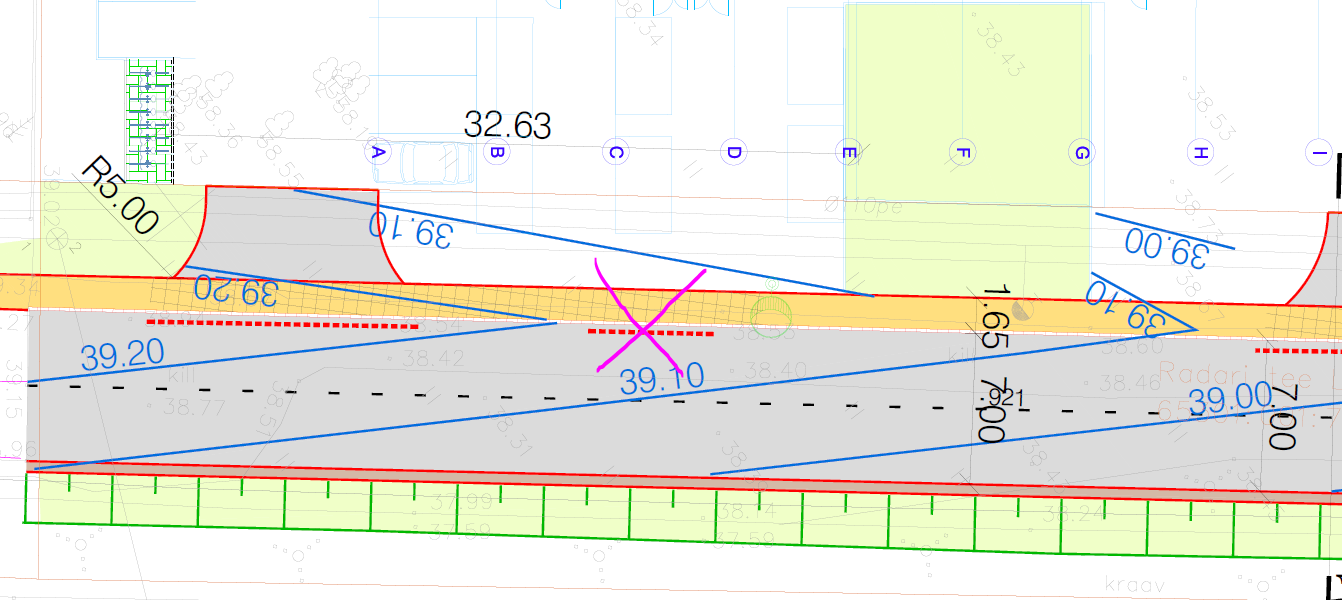Click the 39.10 label below magenta X

[x=661, y=379]
